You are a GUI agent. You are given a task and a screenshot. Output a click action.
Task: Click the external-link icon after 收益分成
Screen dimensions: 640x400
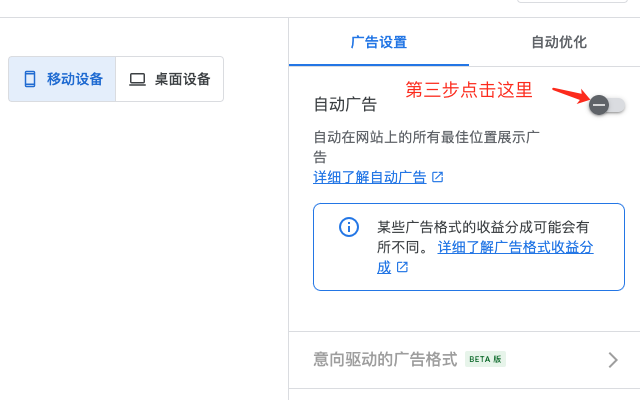[x=402, y=267]
